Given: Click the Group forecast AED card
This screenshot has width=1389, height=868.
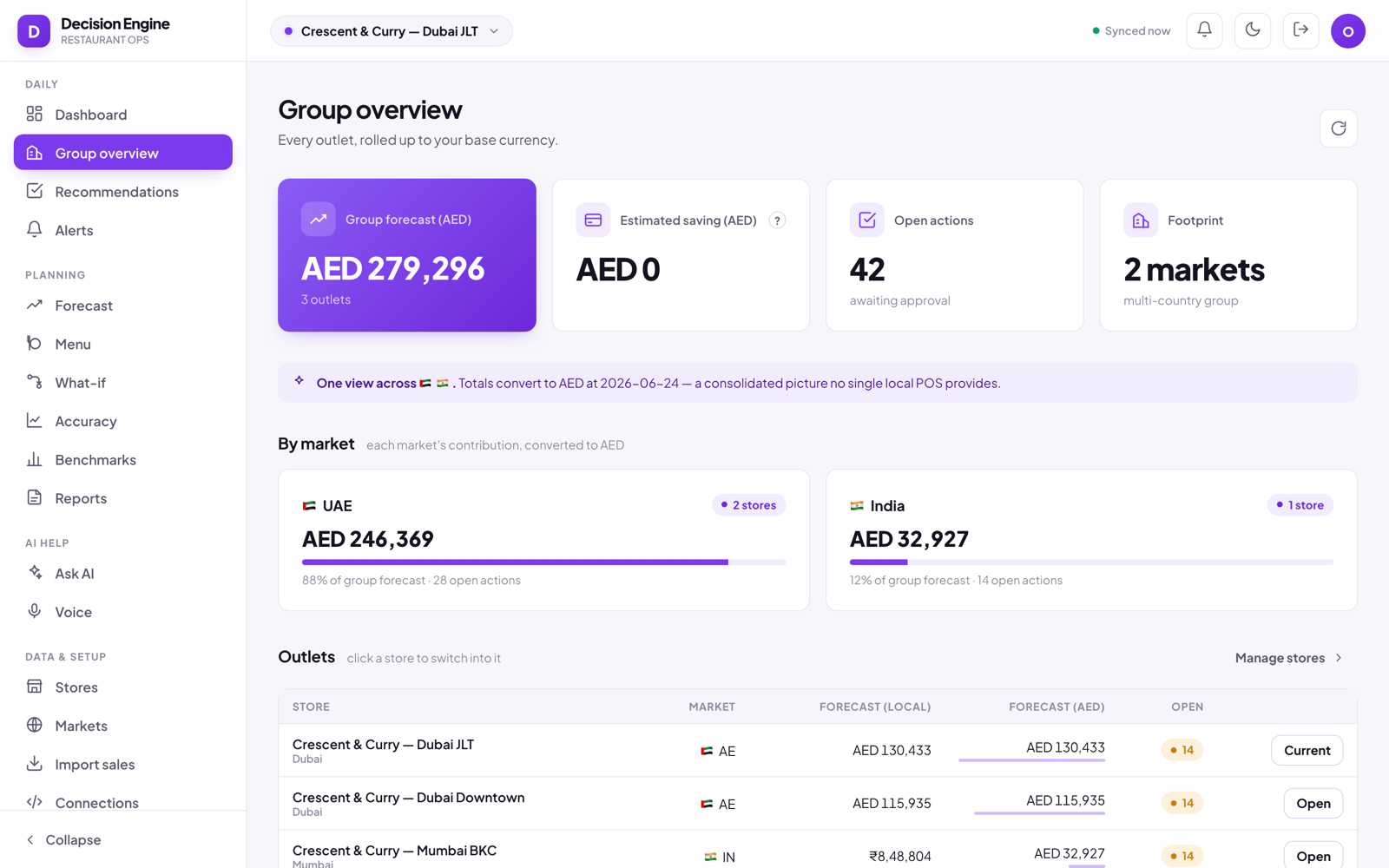Looking at the screenshot, I should point(407,255).
